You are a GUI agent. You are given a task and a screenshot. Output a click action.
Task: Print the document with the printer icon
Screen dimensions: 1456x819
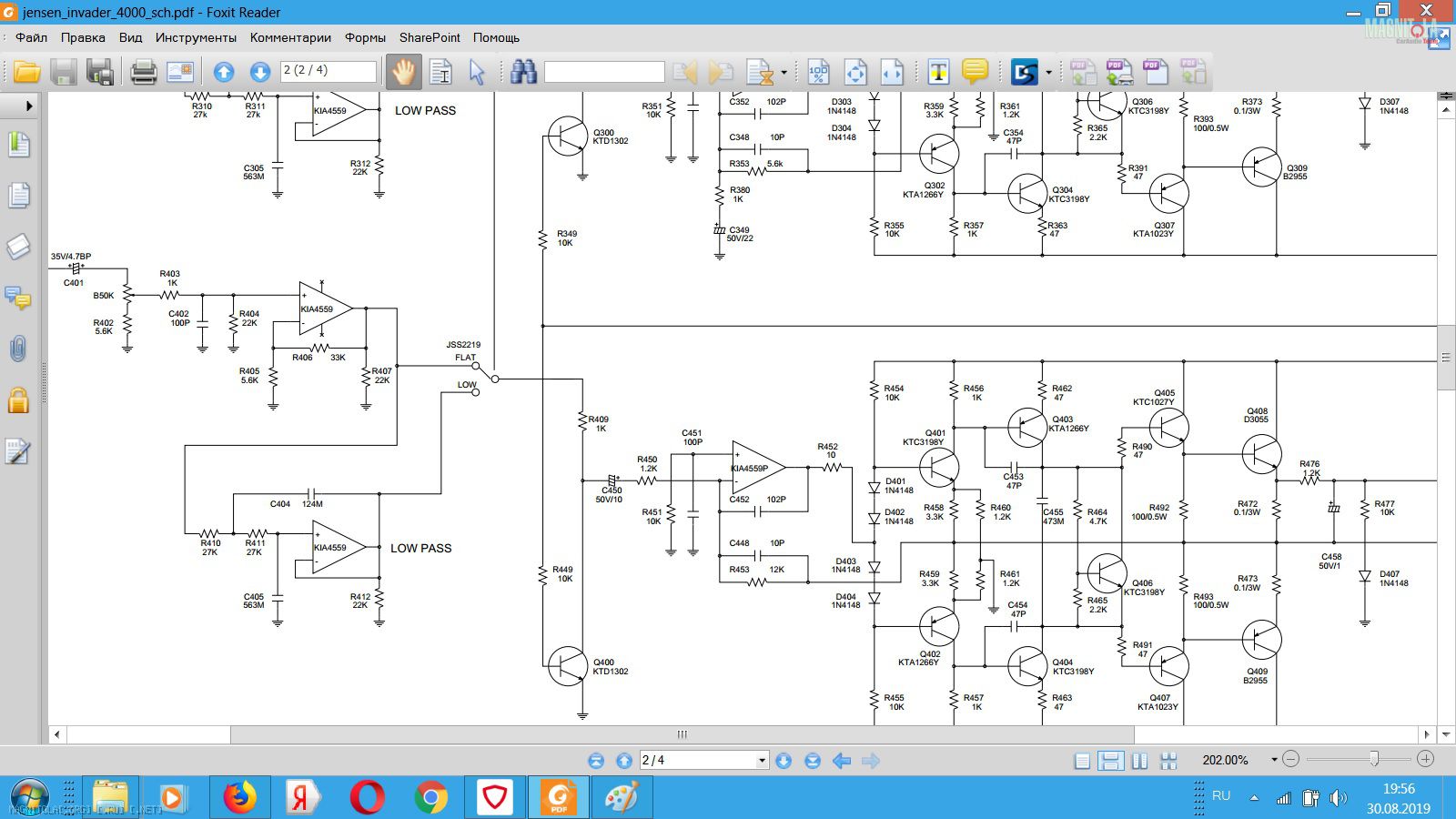tap(144, 72)
